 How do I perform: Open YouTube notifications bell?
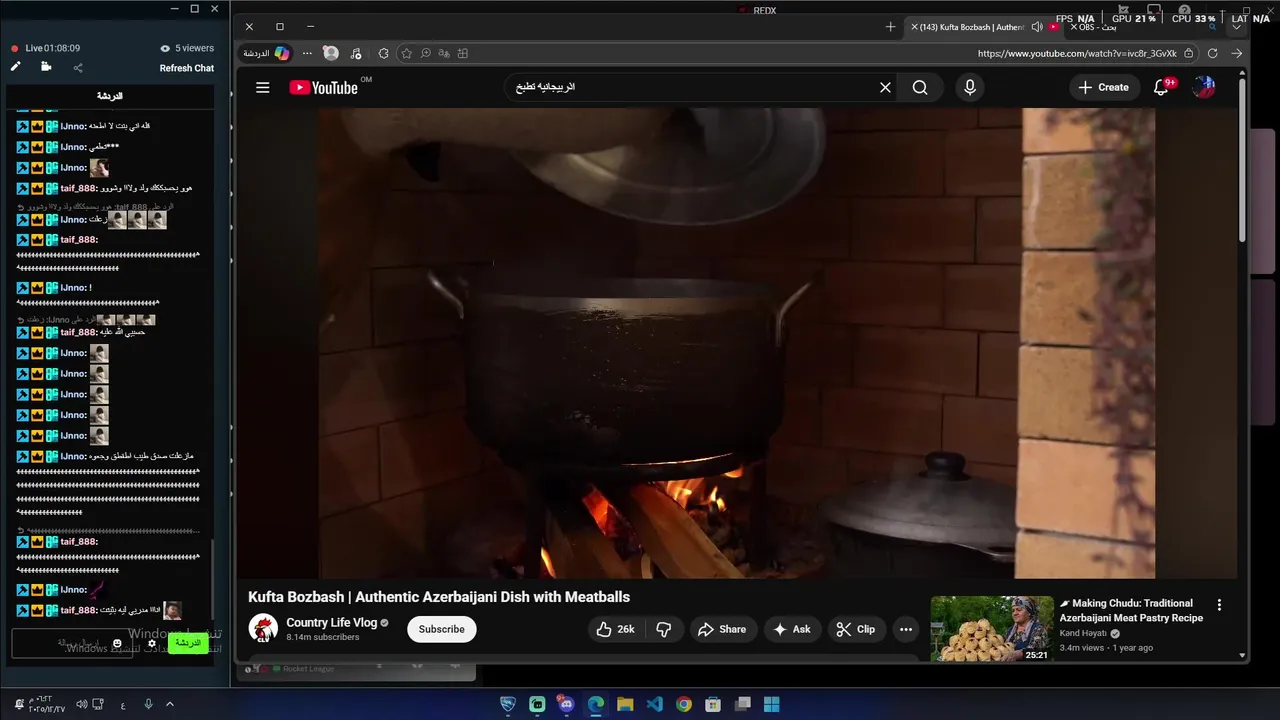click(1161, 88)
